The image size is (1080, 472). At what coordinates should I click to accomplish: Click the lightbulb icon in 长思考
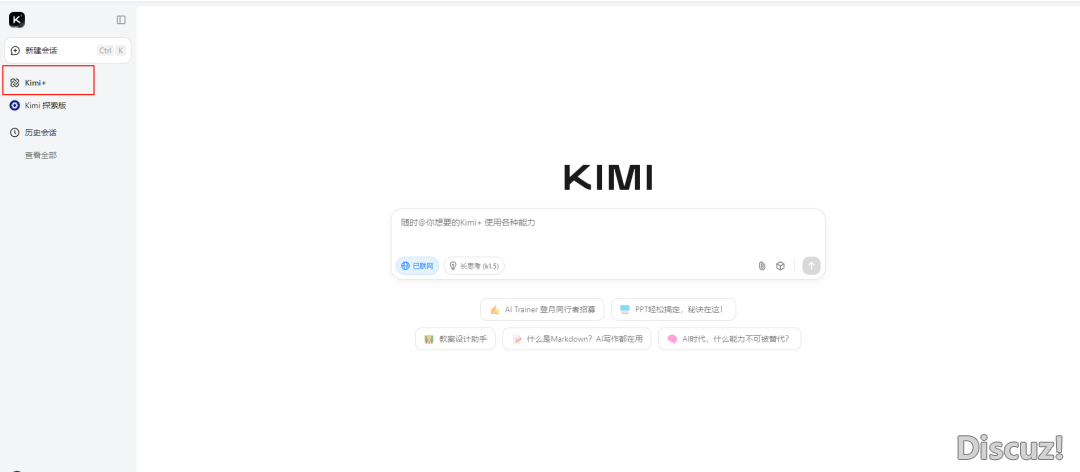coord(453,266)
